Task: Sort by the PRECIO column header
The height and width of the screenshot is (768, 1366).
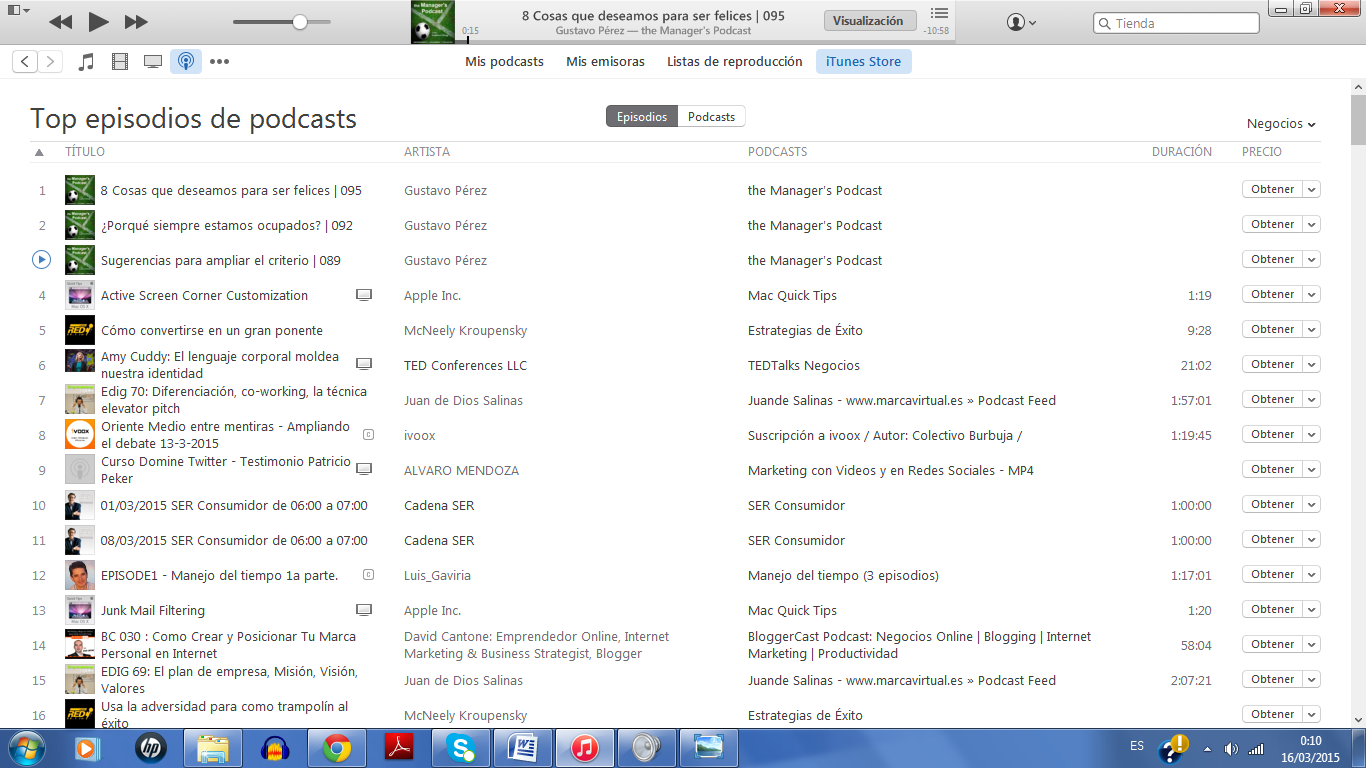Action: tap(1262, 152)
